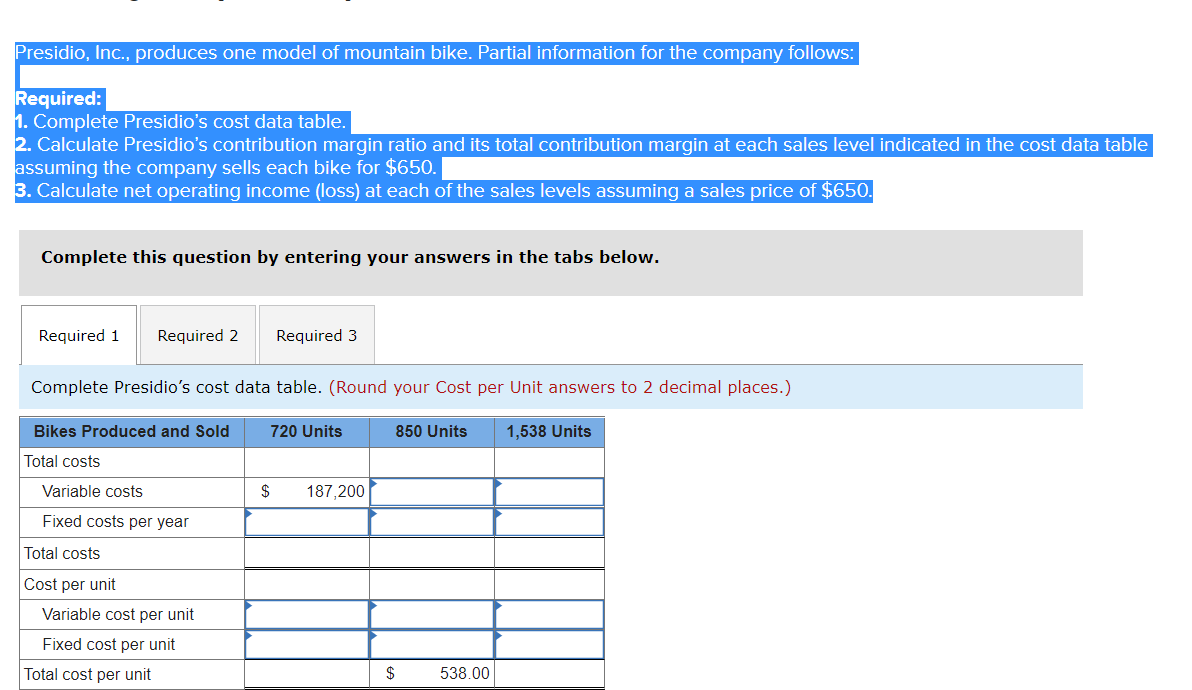
Task: Click the highlighted Required: heading
Action: click(x=59, y=99)
